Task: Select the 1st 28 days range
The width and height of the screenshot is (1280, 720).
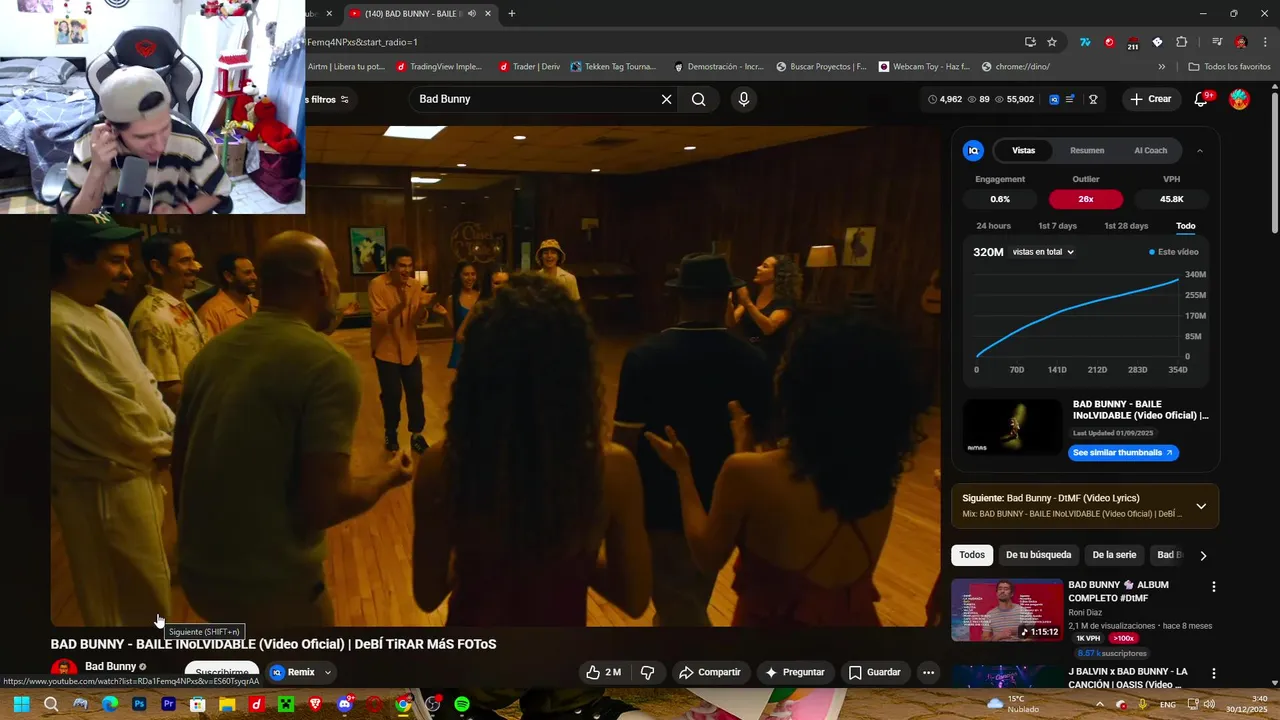Action: (x=1126, y=226)
